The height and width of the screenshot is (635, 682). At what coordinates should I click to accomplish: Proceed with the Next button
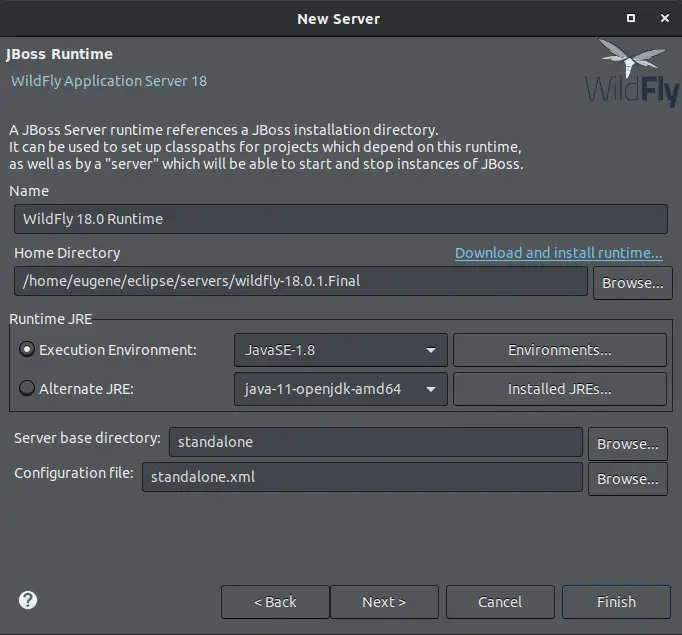click(x=384, y=602)
